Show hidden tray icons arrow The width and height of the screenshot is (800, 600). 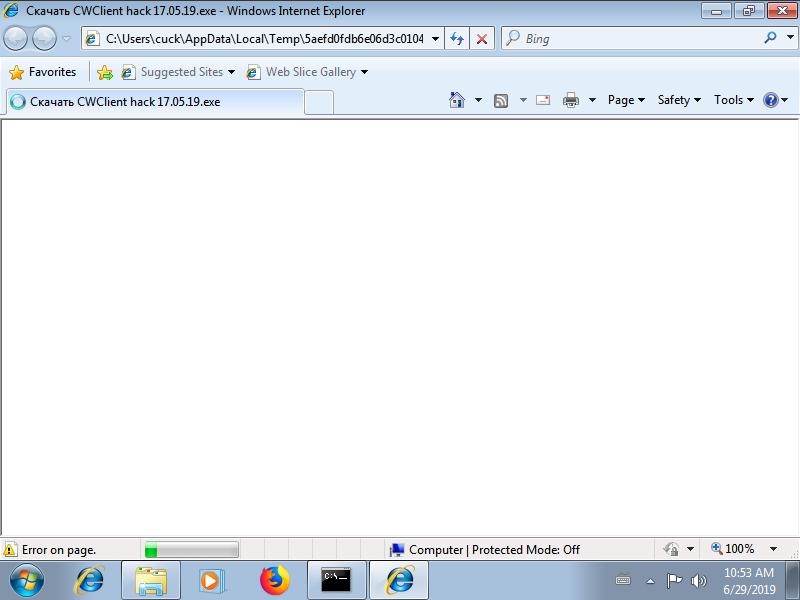coord(650,581)
